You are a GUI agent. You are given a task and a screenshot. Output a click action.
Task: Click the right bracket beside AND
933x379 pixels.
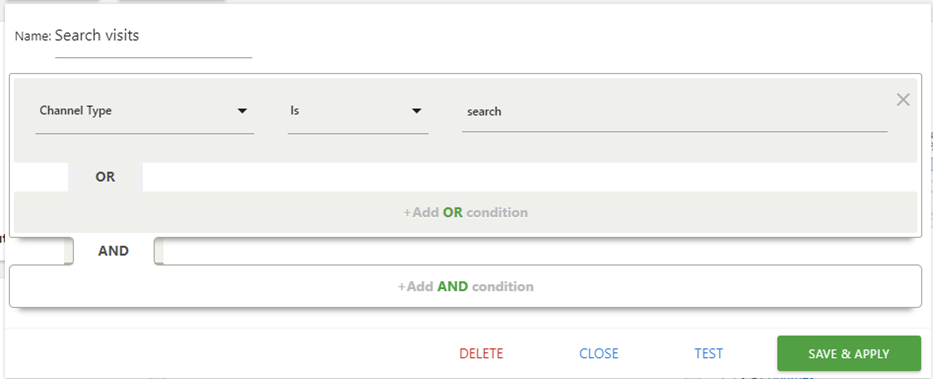coord(159,251)
